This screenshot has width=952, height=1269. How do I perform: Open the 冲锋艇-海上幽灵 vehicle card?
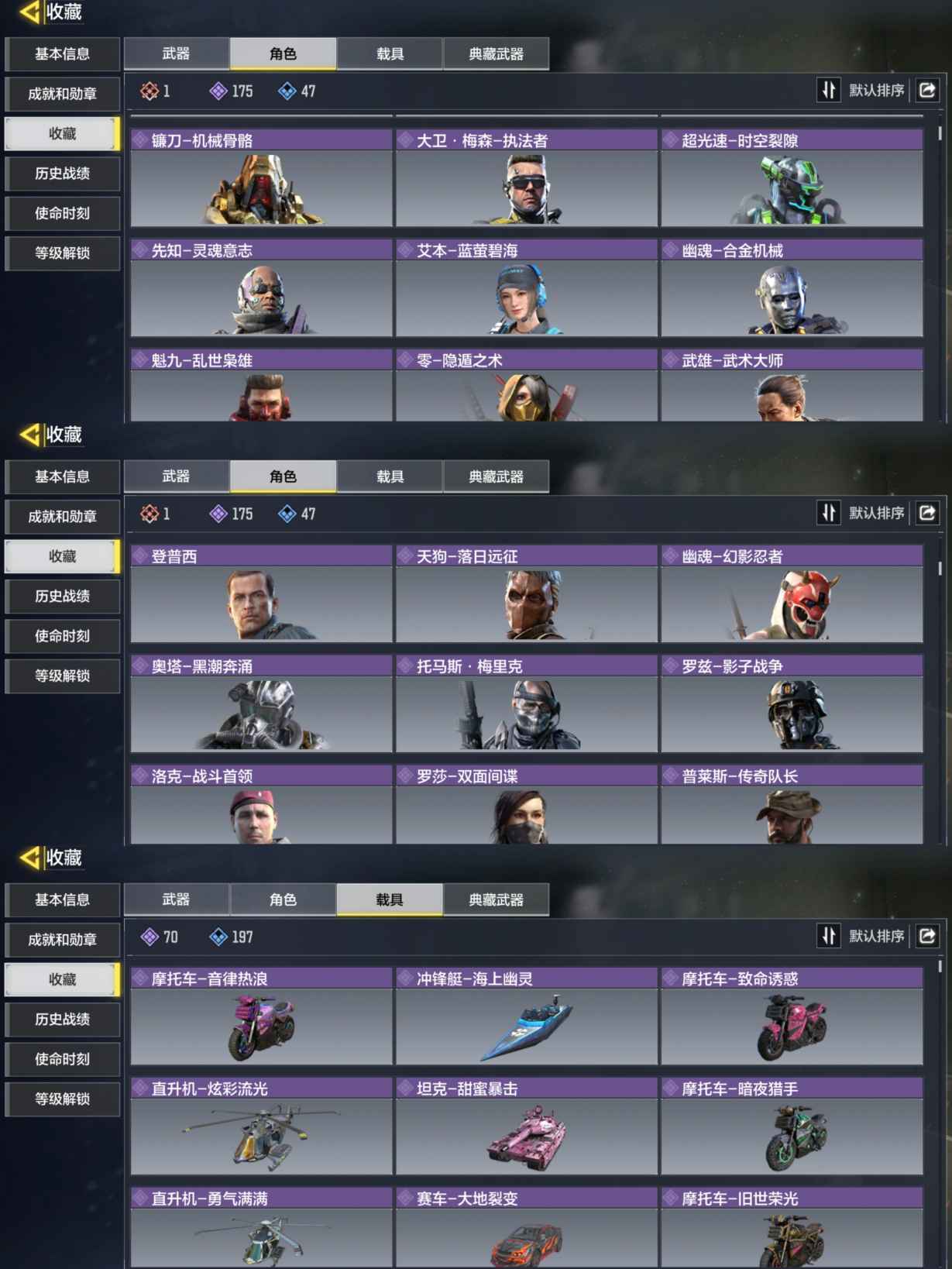pyautogui.click(x=527, y=1016)
